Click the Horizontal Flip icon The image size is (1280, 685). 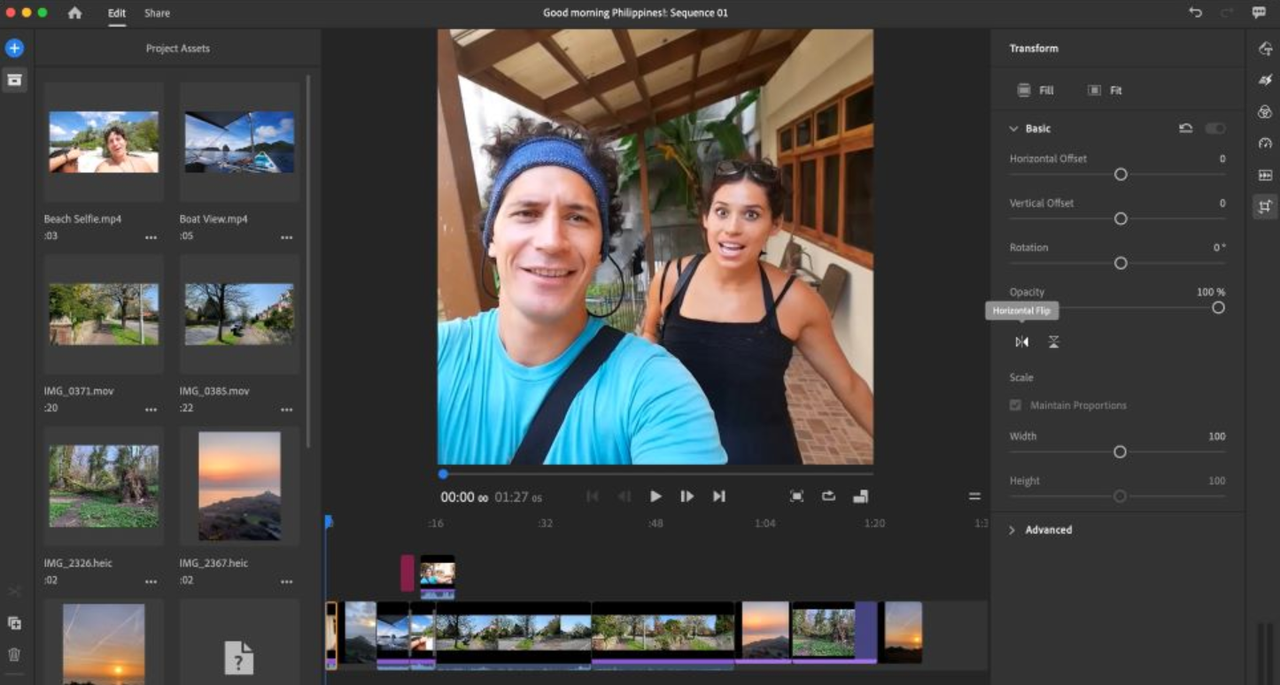(1021, 342)
